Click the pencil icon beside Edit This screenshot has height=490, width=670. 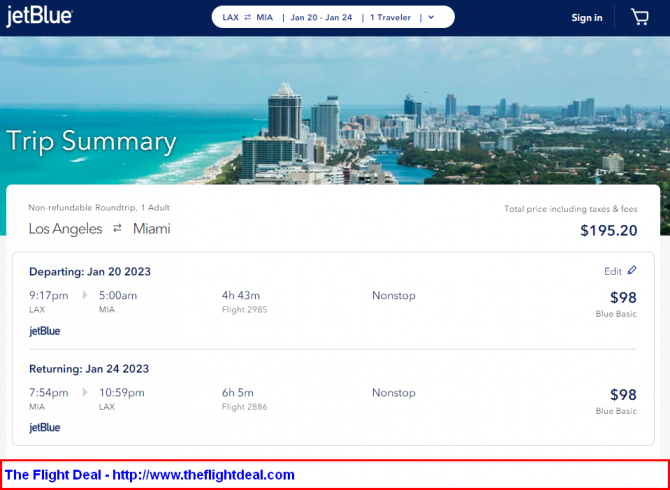632,271
